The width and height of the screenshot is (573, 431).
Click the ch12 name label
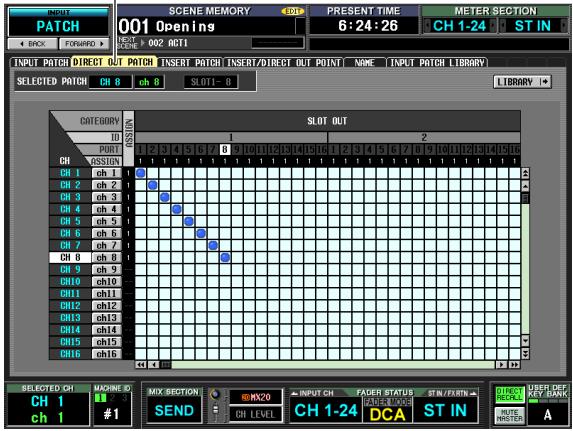106,306
